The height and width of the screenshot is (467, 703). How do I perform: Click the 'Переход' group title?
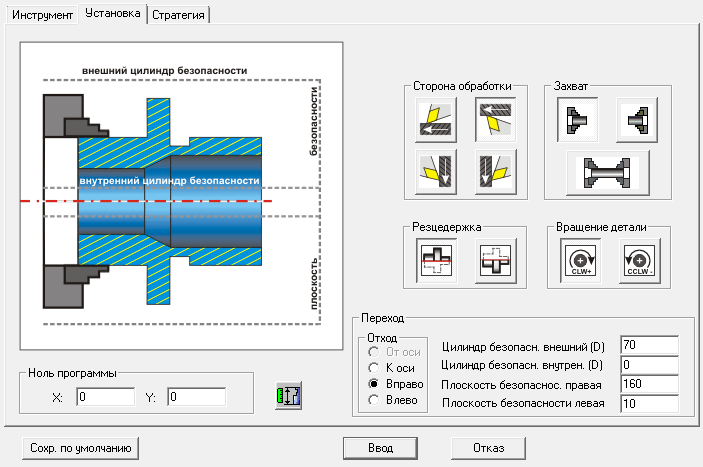click(382, 318)
